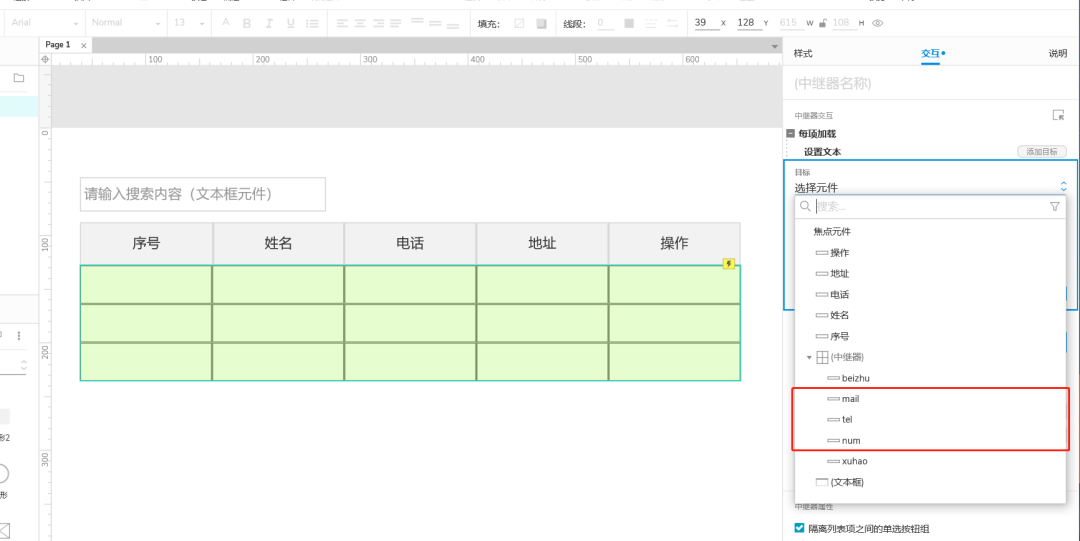This screenshot has height=541, width=1080.
Task: Open the font size 13 dropdown
Action: click(x=189, y=23)
